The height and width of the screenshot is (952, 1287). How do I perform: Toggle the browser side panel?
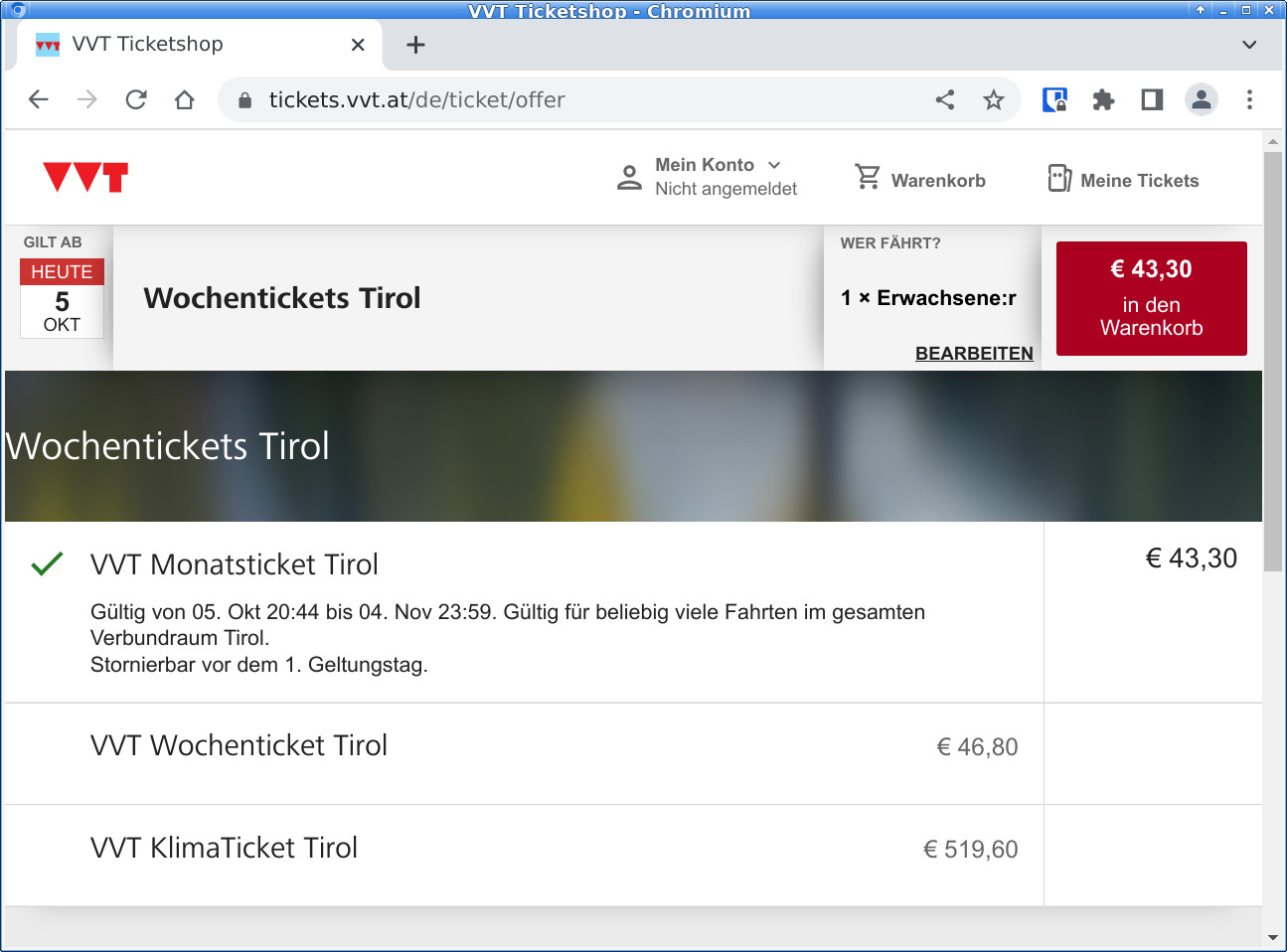[x=1152, y=99]
